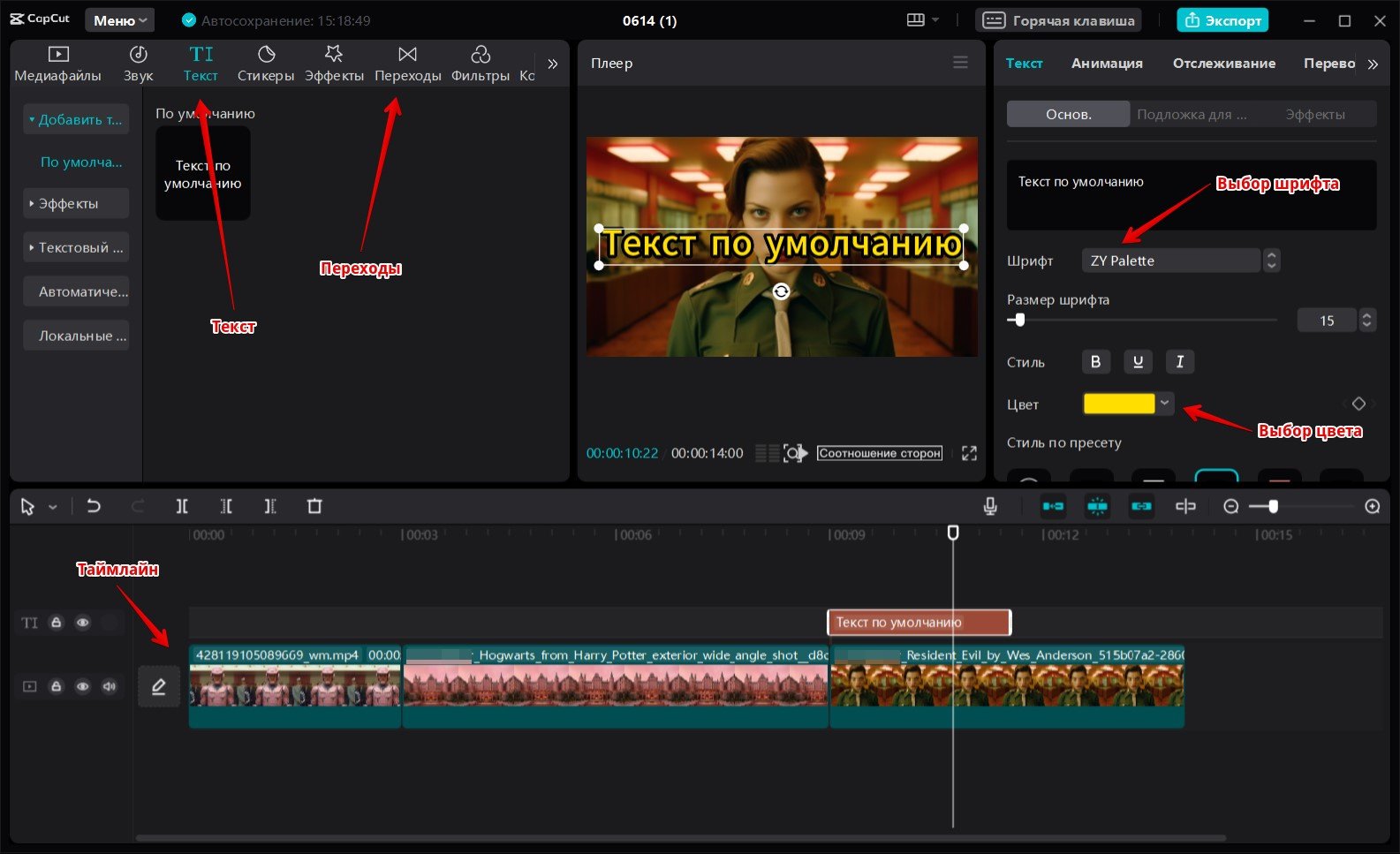Click the fullscreen preview icon
Image resolution: width=1400 pixels, height=854 pixels.
pos(969,453)
